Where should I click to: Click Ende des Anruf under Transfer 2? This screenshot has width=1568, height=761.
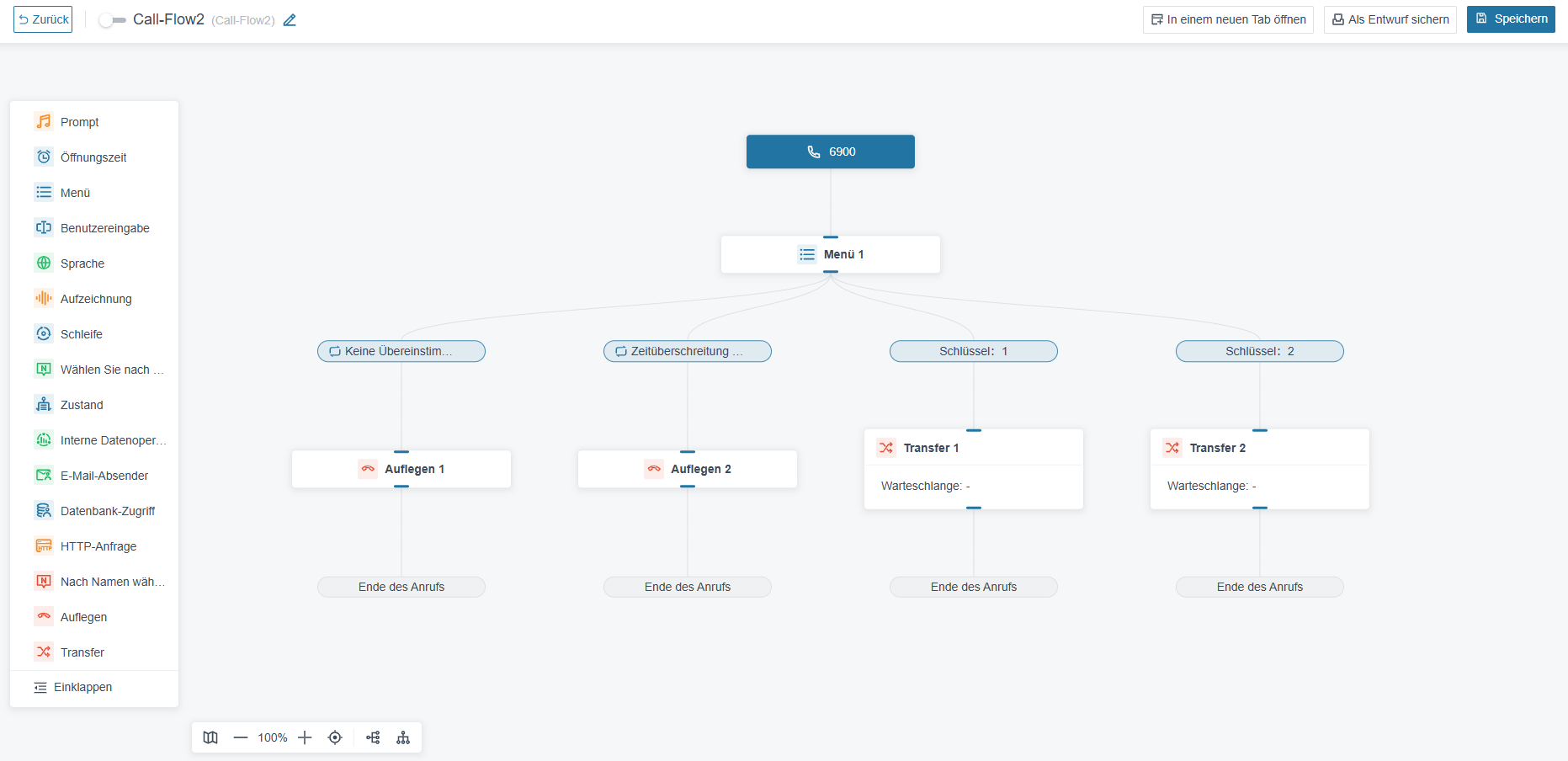pos(1260,587)
